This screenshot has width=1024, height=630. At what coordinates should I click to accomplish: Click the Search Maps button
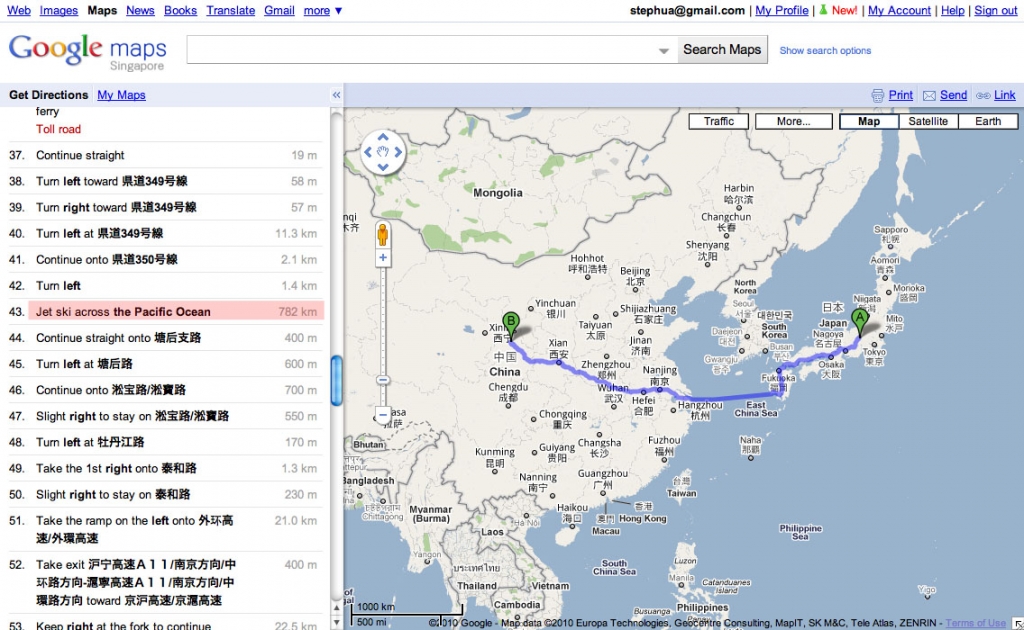pos(722,50)
